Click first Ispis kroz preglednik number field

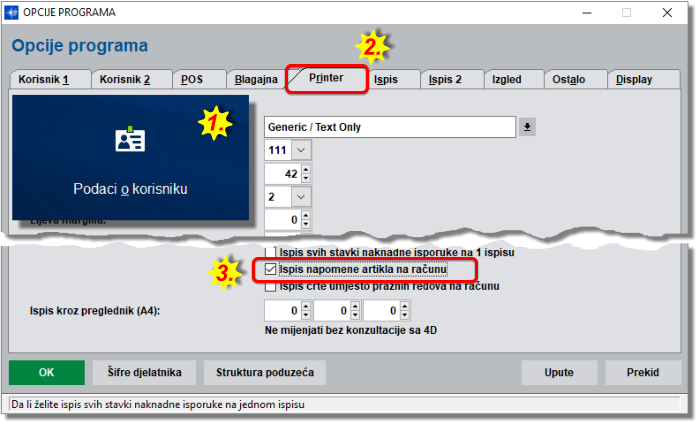point(282,312)
